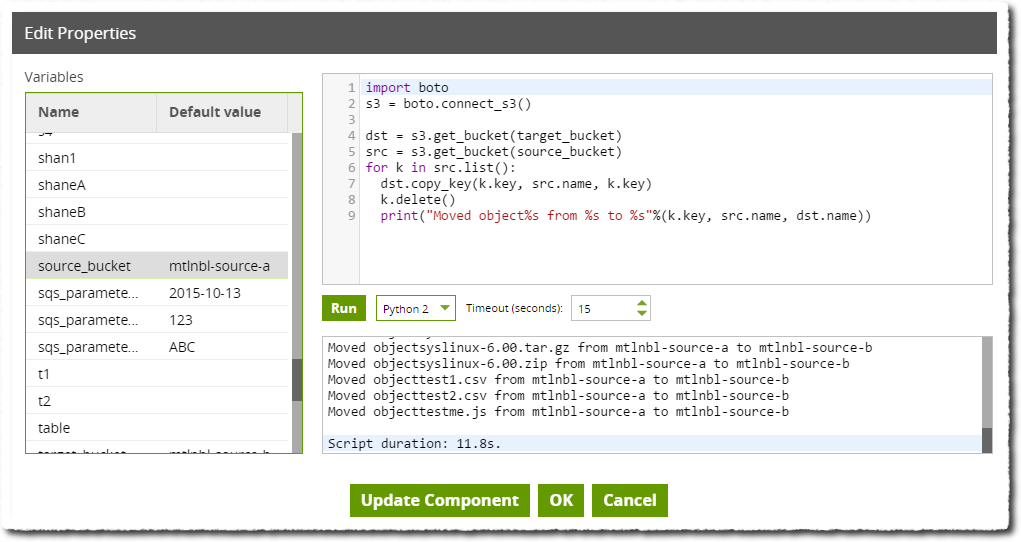
Task: Decrease timeout with the down arrow
Action: (642, 314)
